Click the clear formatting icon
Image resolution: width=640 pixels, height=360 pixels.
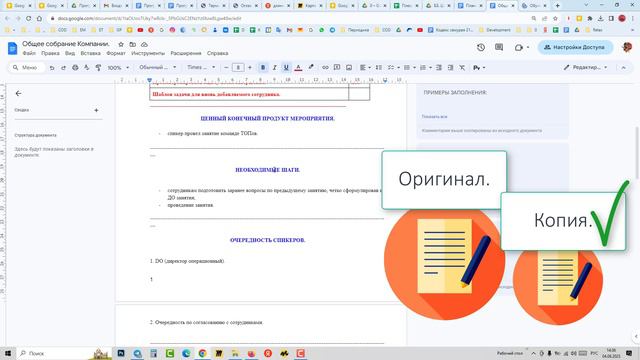click(x=462, y=68)
